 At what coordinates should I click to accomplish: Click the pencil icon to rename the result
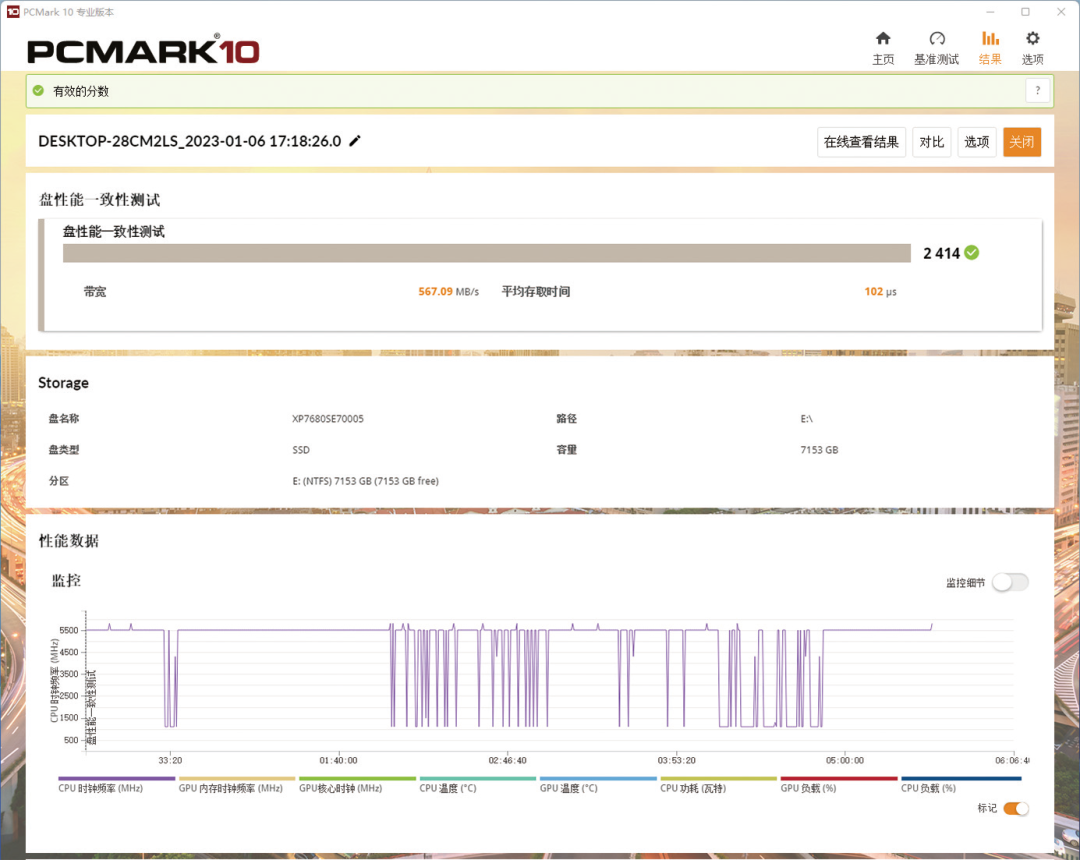(355, 142)
